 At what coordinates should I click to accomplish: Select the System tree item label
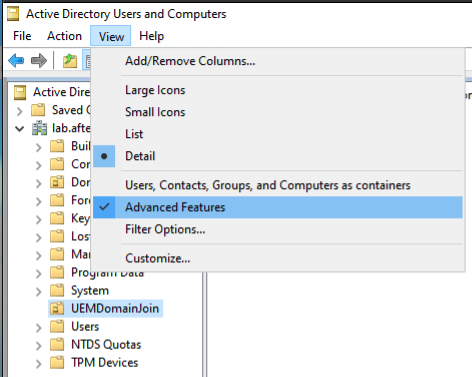(x=90, y=290)
